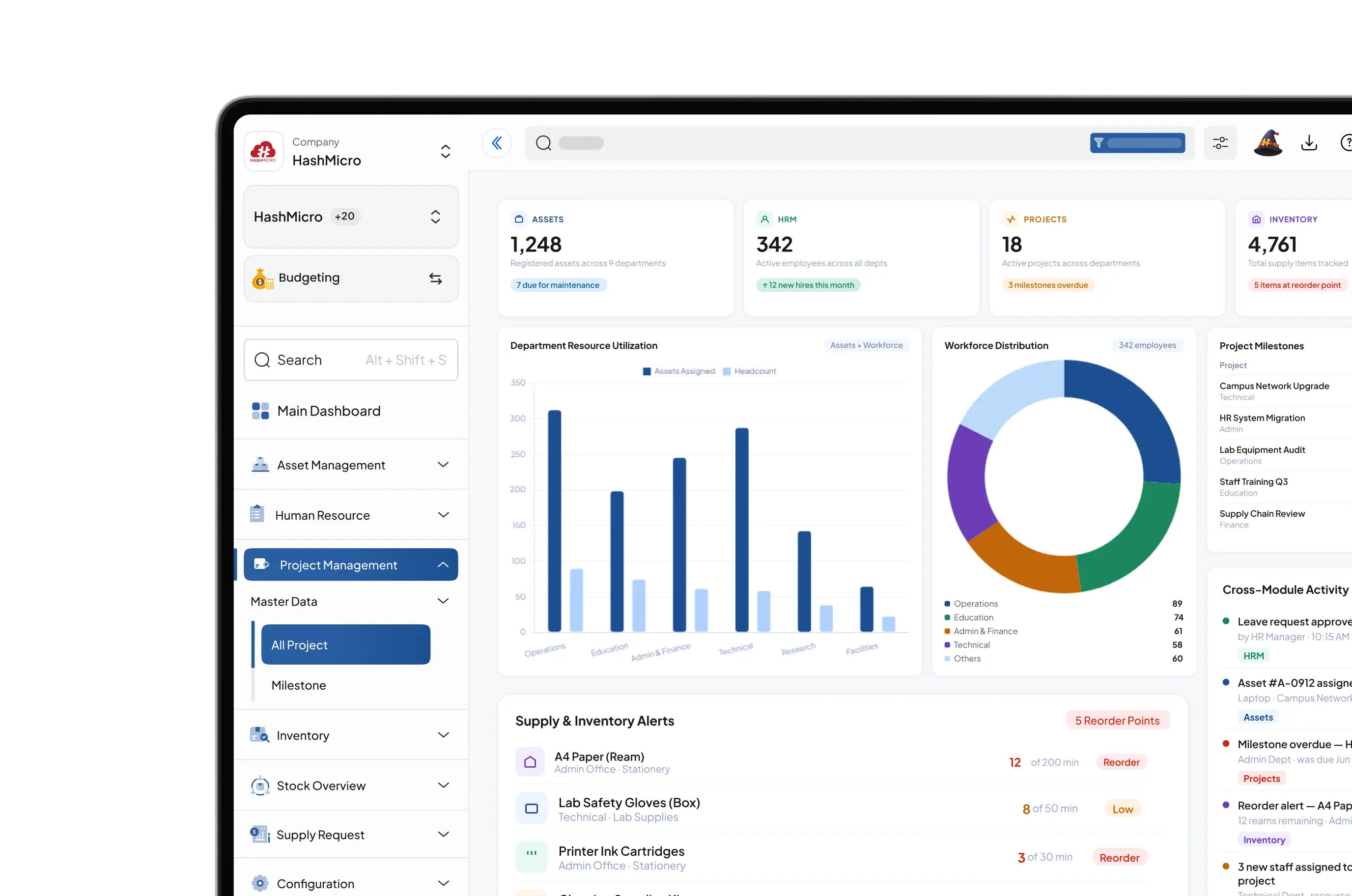Screen dimensions: 1352x896
Task: Click the Assets card icon
Action: click(x=519, y=219)
